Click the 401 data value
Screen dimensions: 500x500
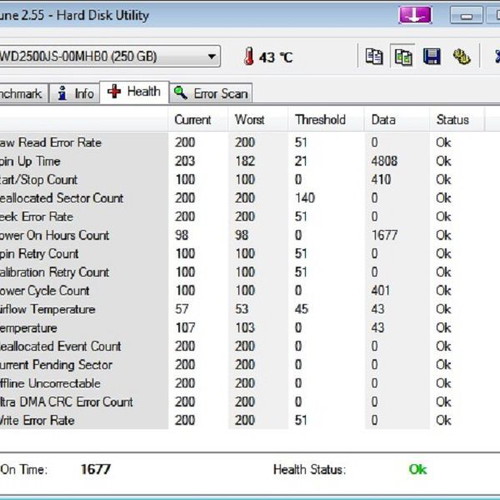tap(380, 291)
